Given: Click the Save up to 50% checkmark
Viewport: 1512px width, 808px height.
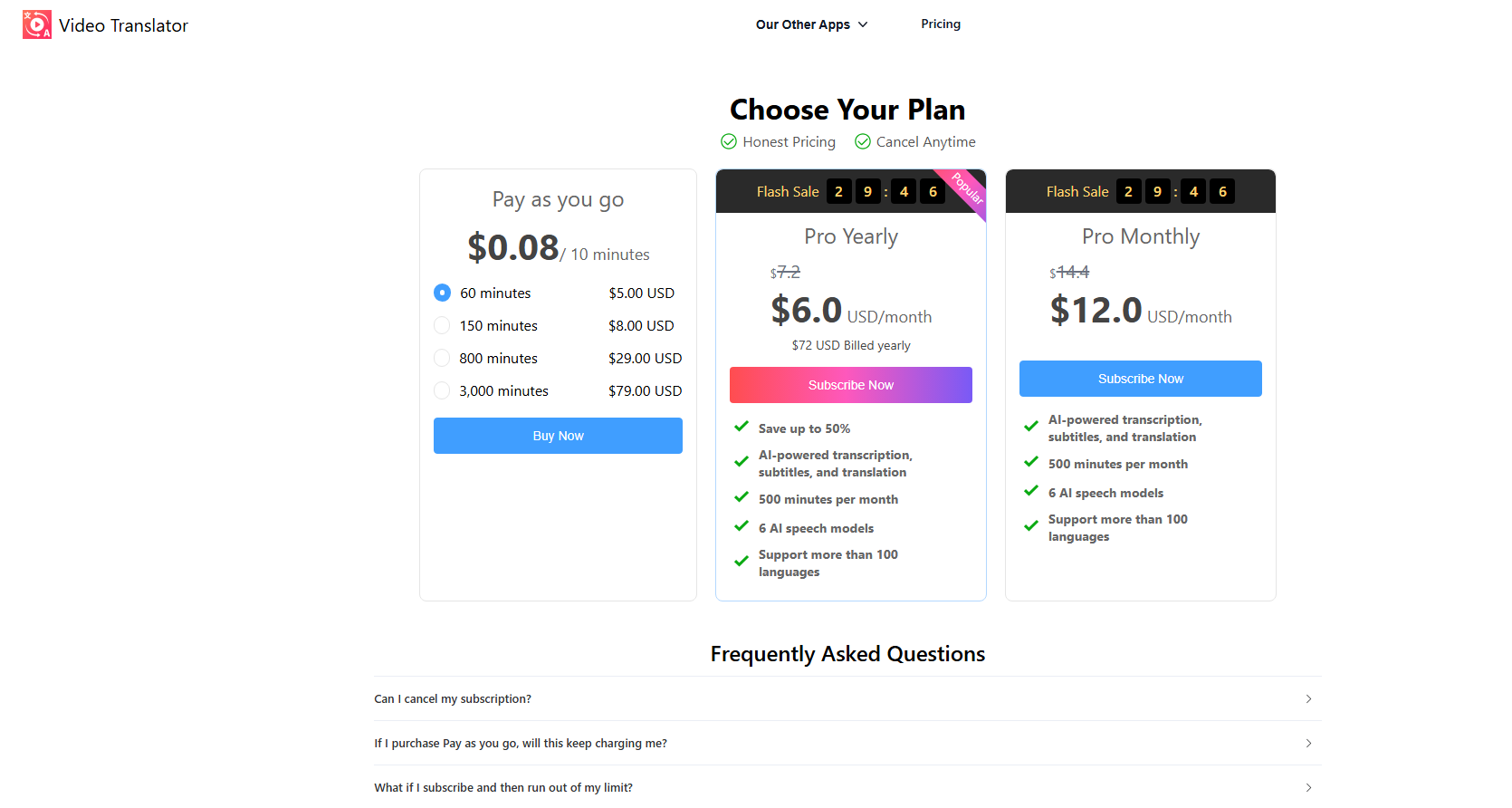Looking at the screenshot, I should (742, 427).
